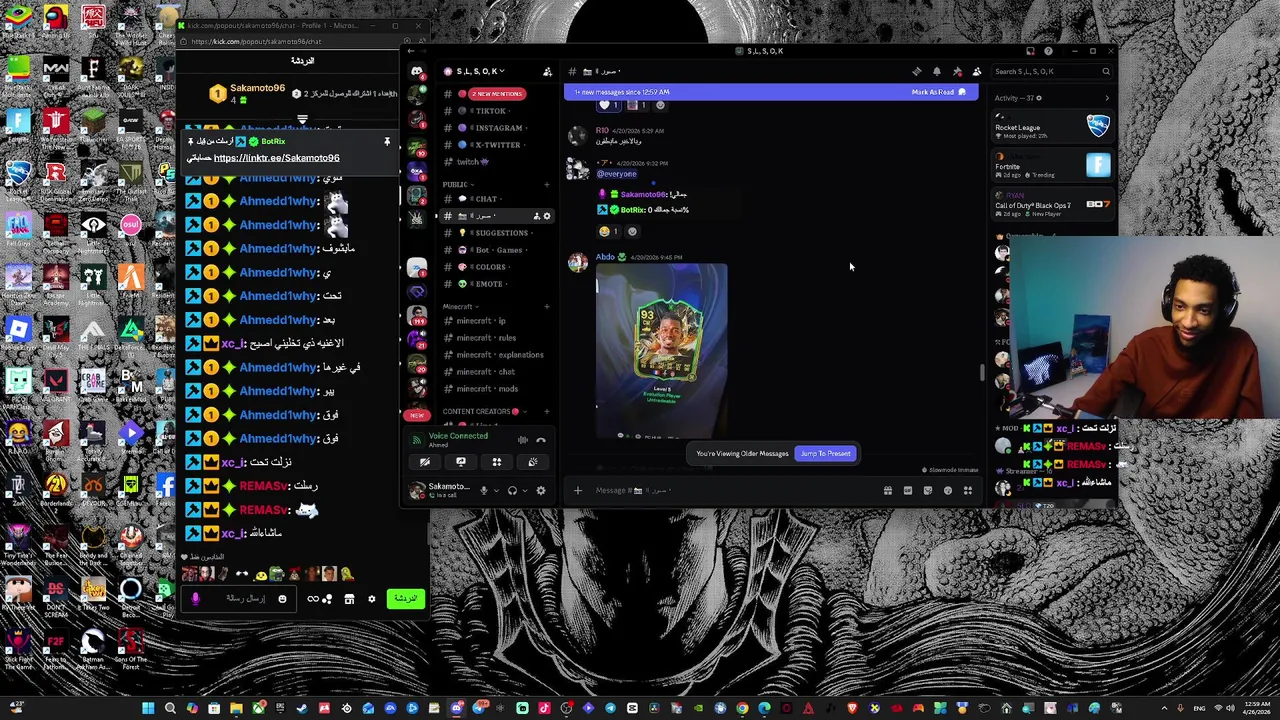Open minecraft · rules channel
This screenshot has height=720, width=1280.
pyautogui.click(x=497, y=338)
